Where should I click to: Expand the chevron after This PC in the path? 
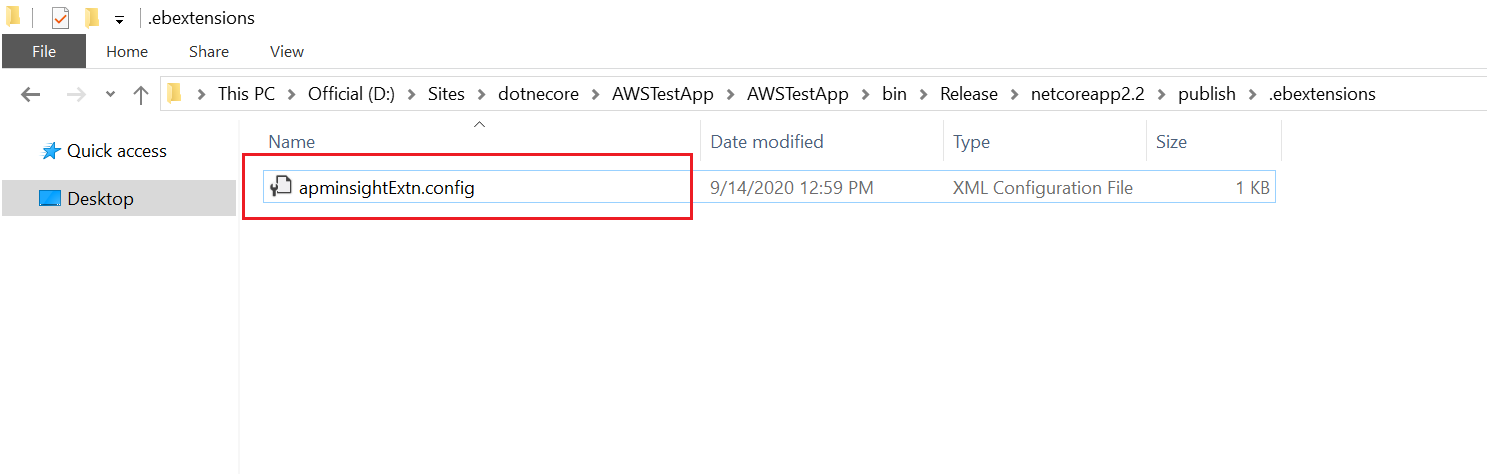pyautogui.click(x=291, y=94)
